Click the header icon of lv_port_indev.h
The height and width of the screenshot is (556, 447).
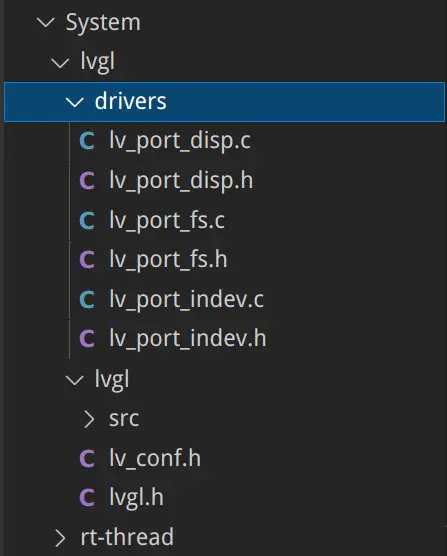[x=87, y=339]
